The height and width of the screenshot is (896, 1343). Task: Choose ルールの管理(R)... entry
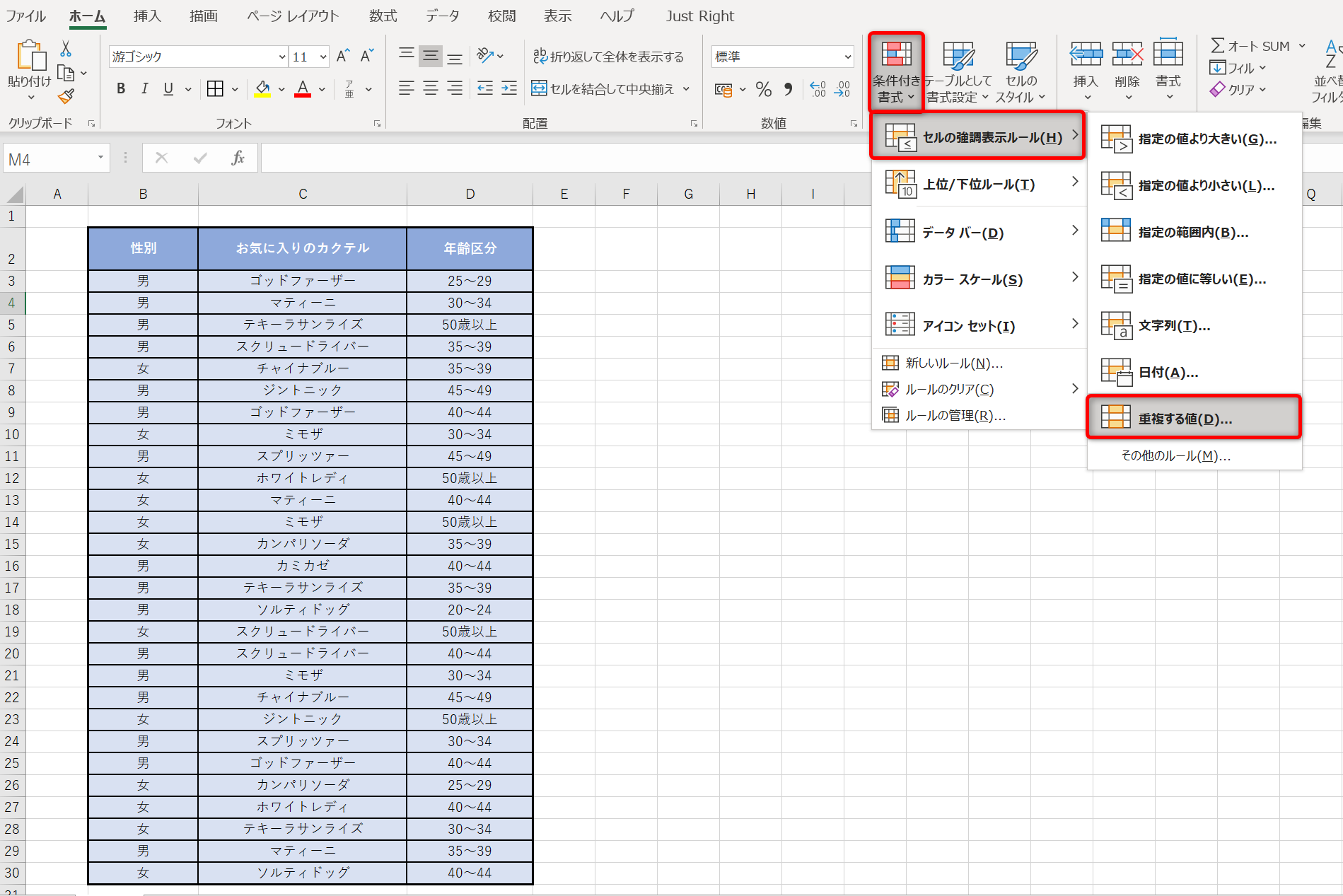coord(979,415)
